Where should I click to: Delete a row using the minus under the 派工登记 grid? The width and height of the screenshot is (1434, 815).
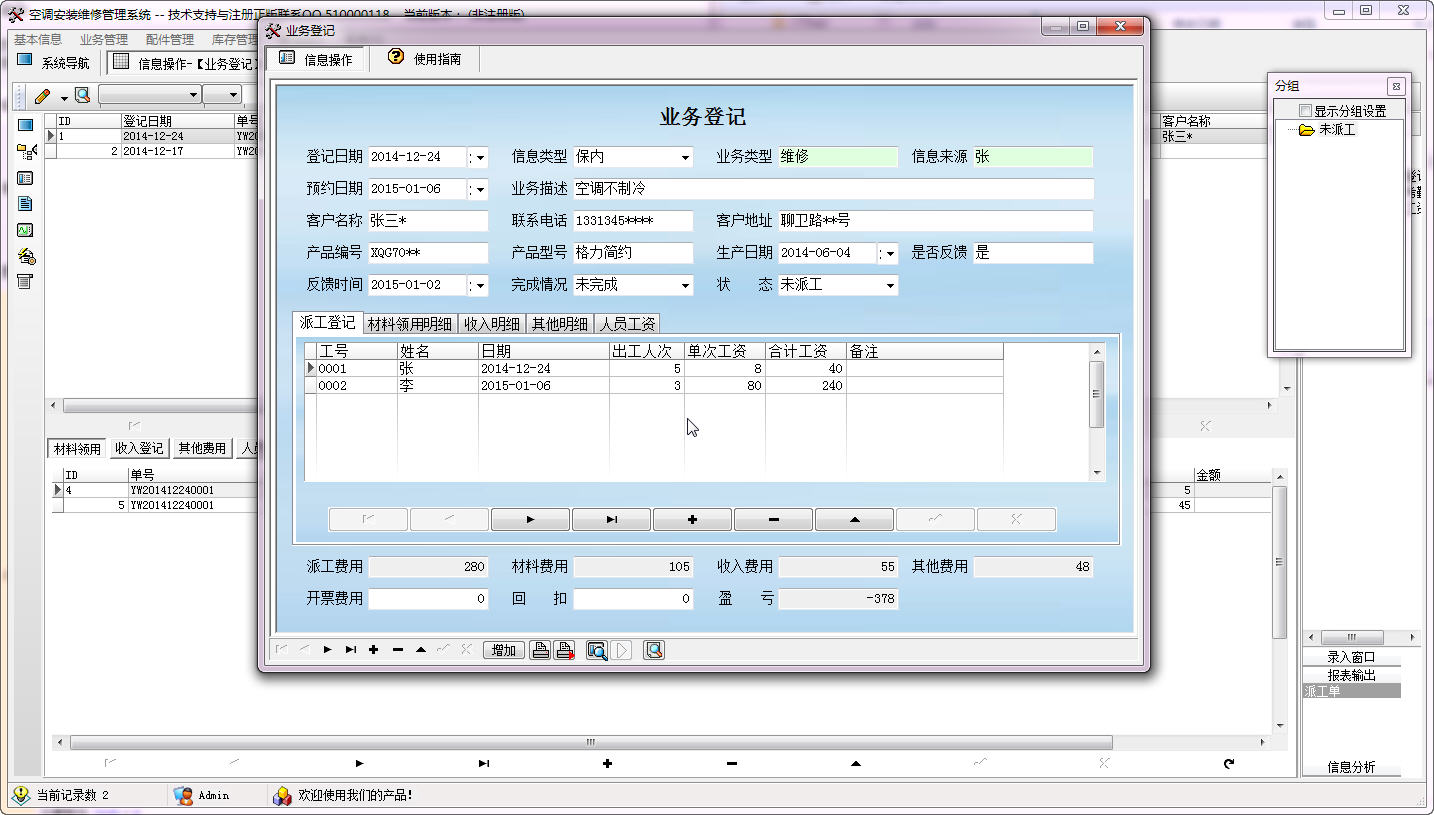pos(773,520)
